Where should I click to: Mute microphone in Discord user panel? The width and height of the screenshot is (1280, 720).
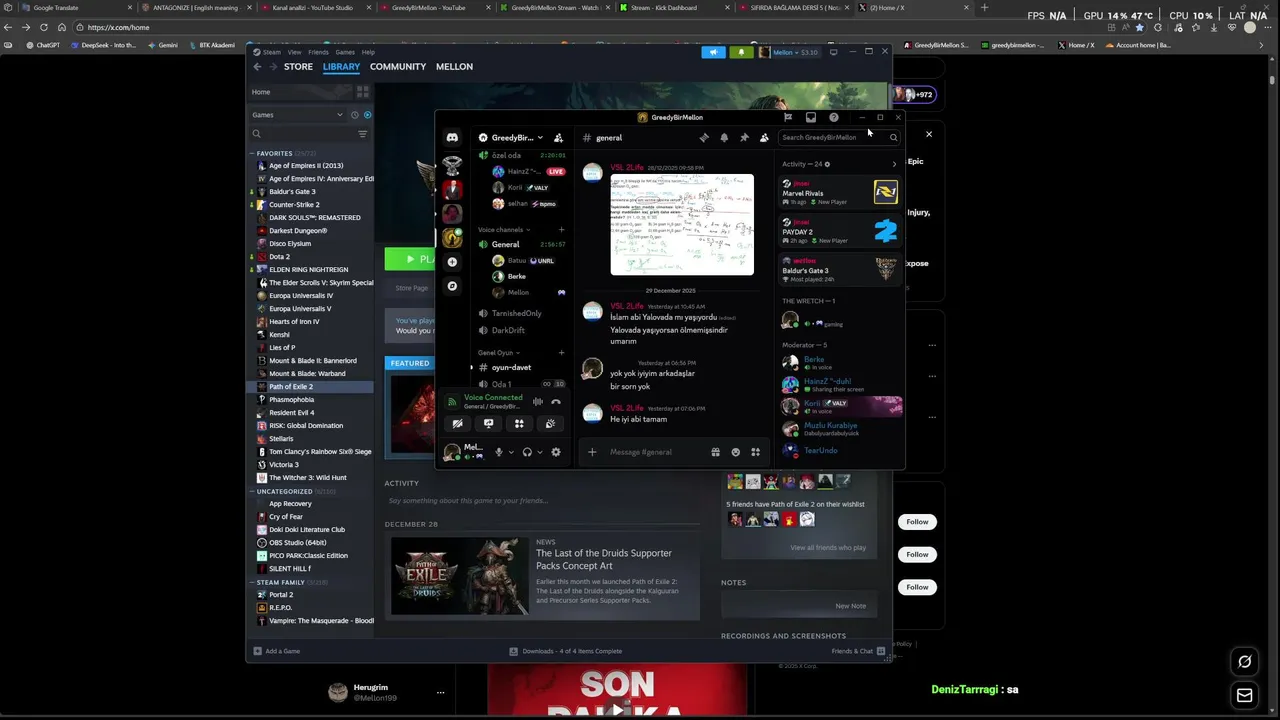(x=499, y=452)
